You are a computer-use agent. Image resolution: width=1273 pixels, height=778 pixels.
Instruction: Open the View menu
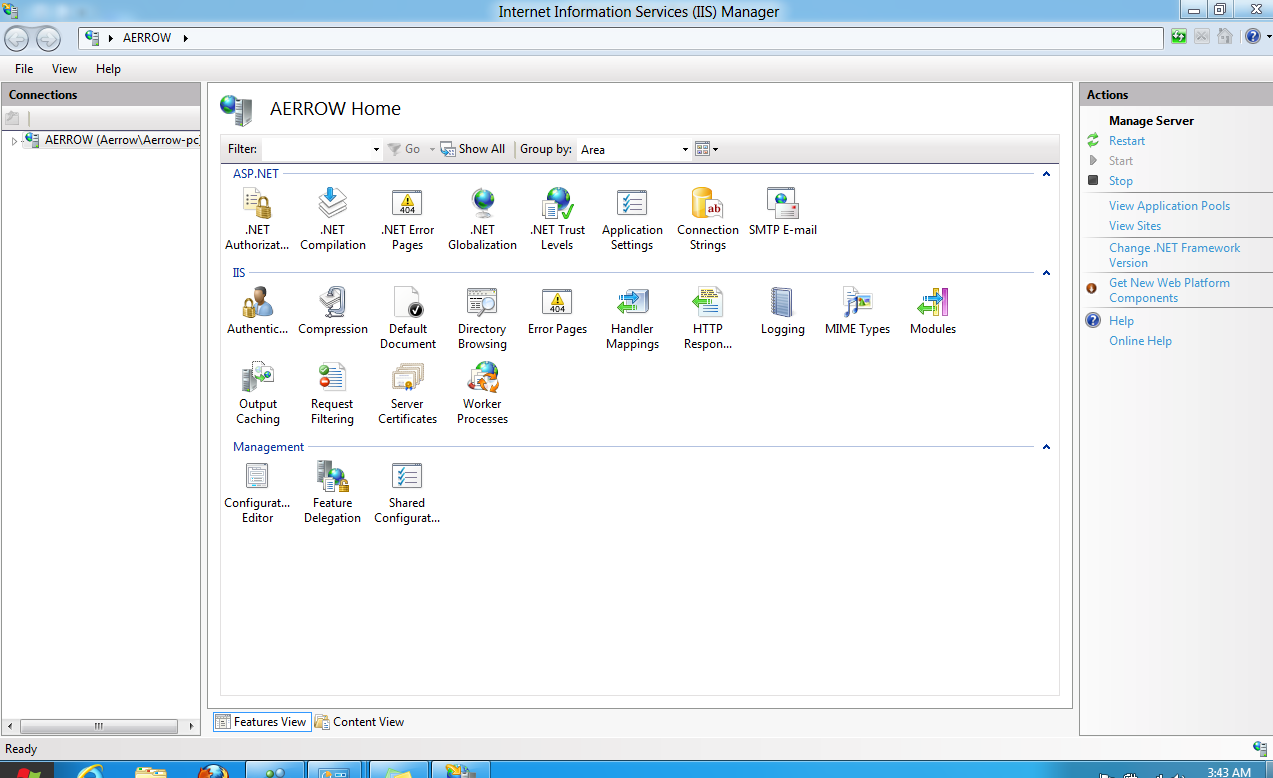tap(64, 69)
